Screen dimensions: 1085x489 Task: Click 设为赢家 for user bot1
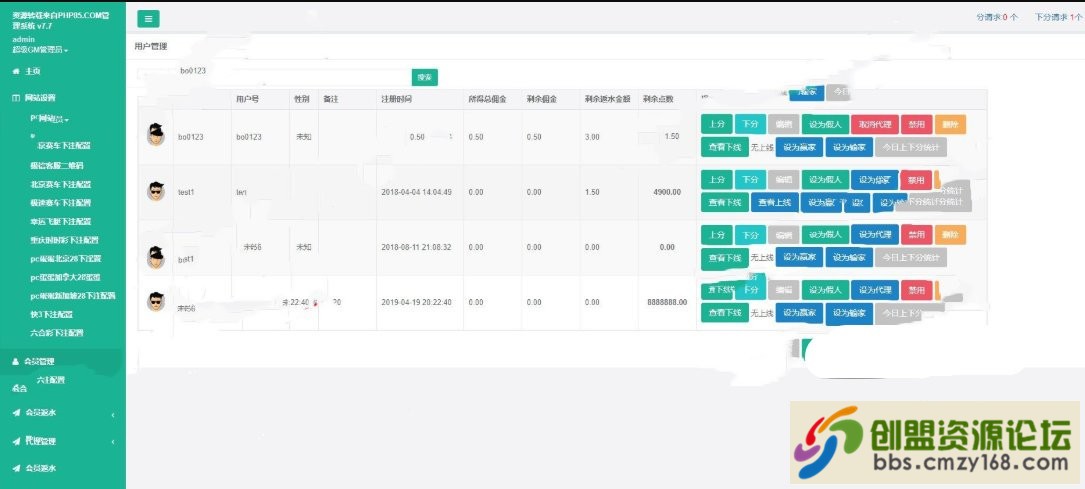(x=799, y=257)
